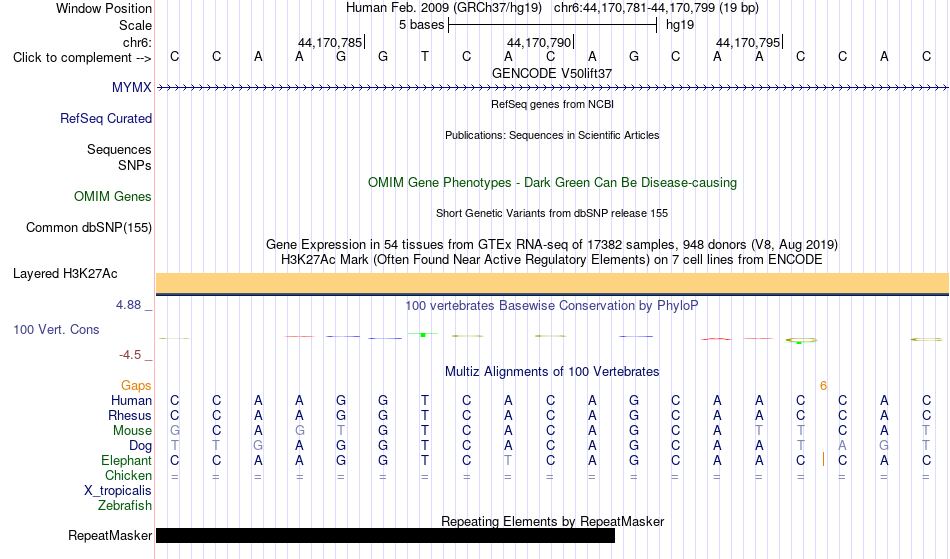Open the GTEx Gene Expression track title

pos(552,244)
